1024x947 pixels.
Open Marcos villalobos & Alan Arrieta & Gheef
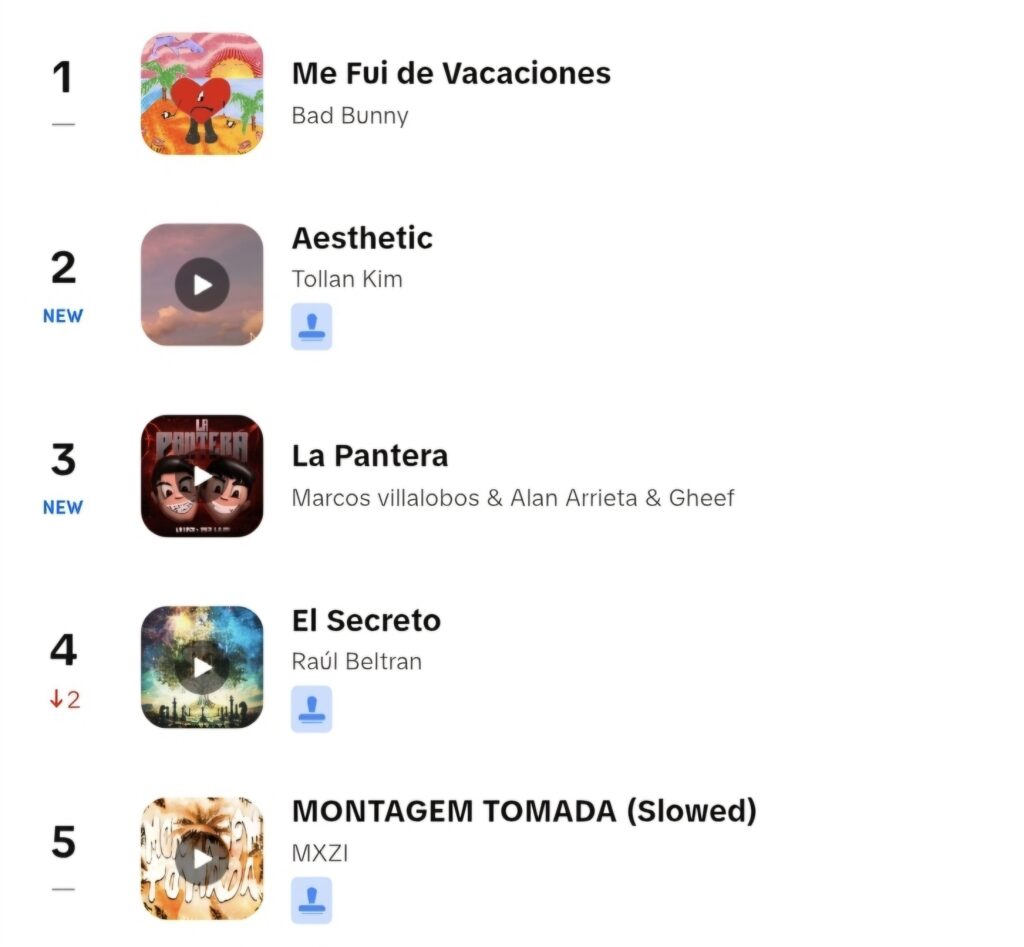point(513,498)
